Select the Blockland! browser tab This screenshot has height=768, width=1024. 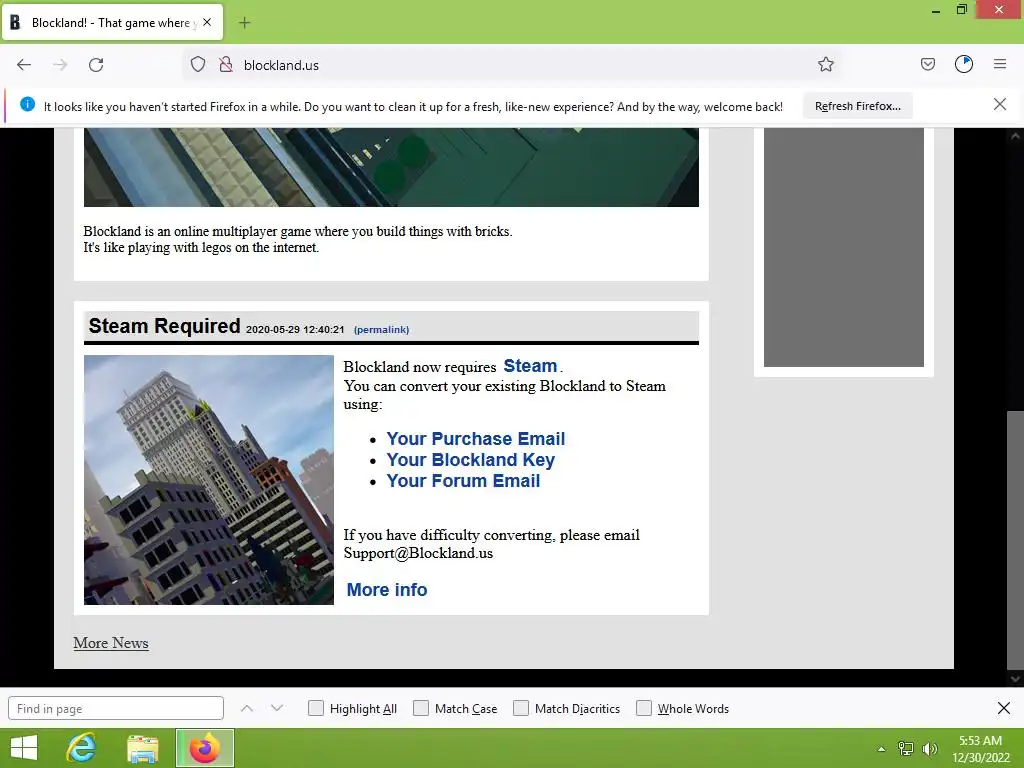[x=112, y=23]
